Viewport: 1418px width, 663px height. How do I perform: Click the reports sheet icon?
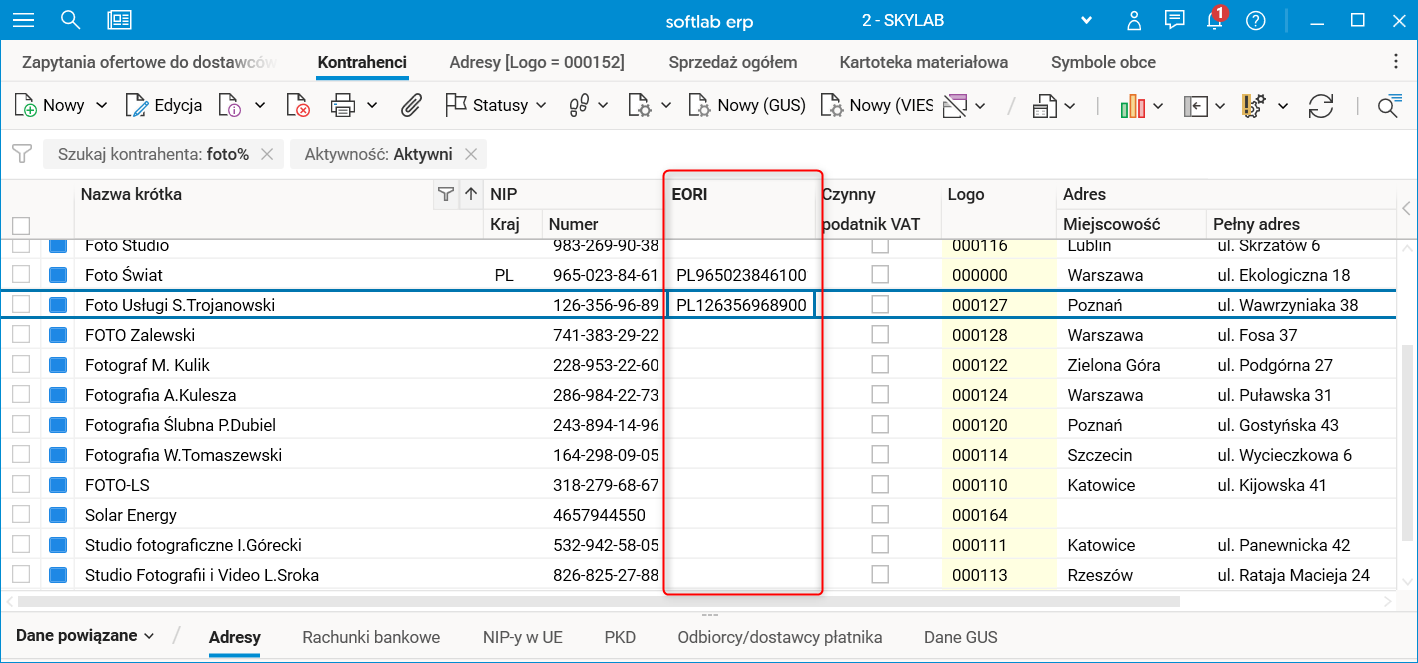click(x=1045, y=105)
